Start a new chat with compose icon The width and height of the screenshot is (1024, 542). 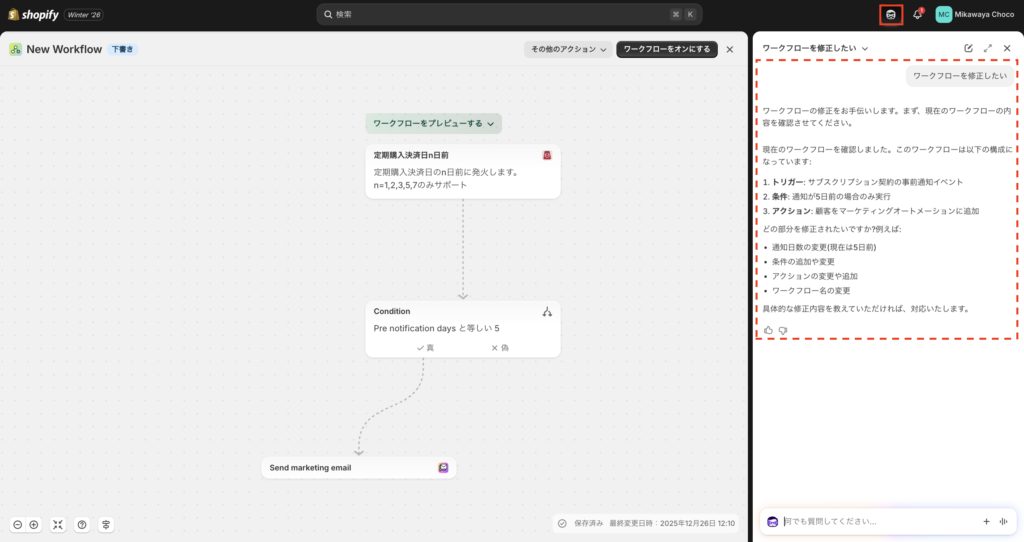point(968,48)
